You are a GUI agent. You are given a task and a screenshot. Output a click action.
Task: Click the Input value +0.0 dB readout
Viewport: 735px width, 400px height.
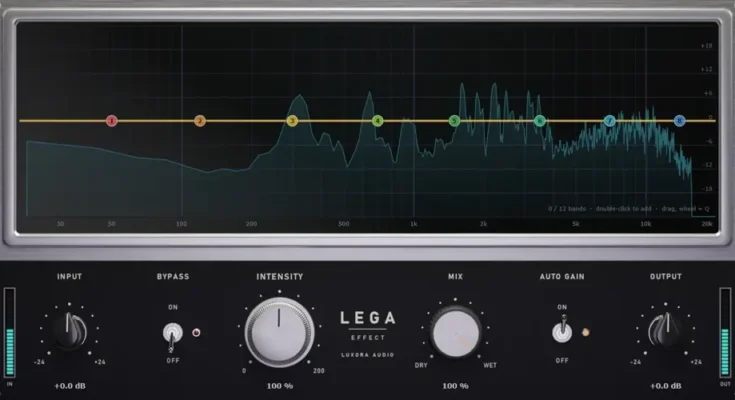point(70,386)
